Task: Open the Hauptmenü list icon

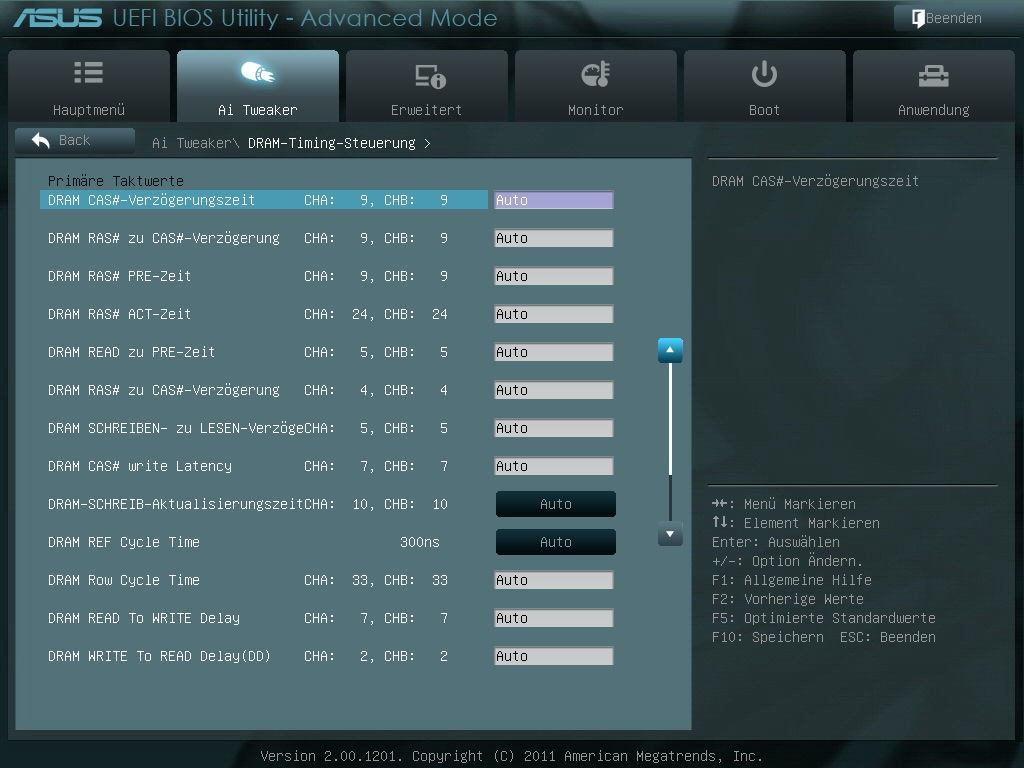Action: [88, 72]
